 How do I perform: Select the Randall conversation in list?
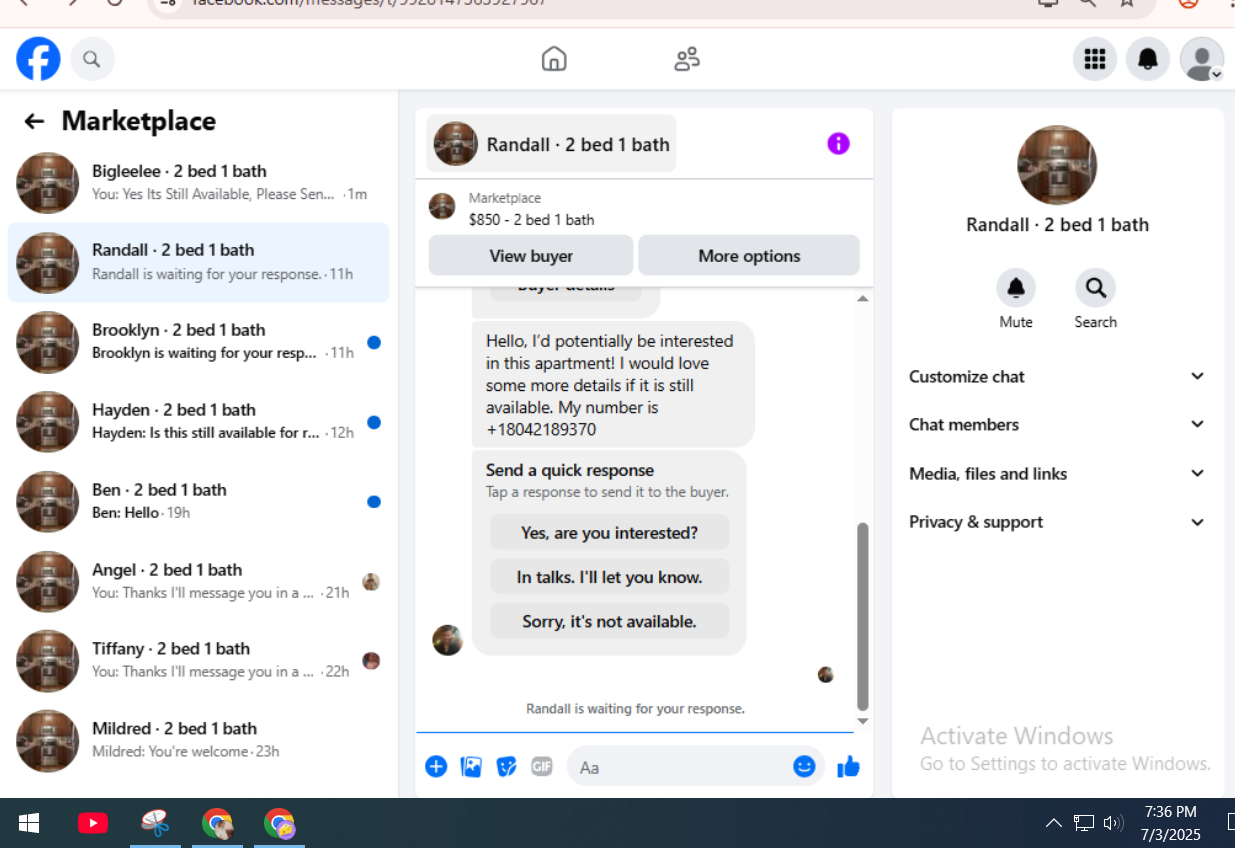coord(198,263)
